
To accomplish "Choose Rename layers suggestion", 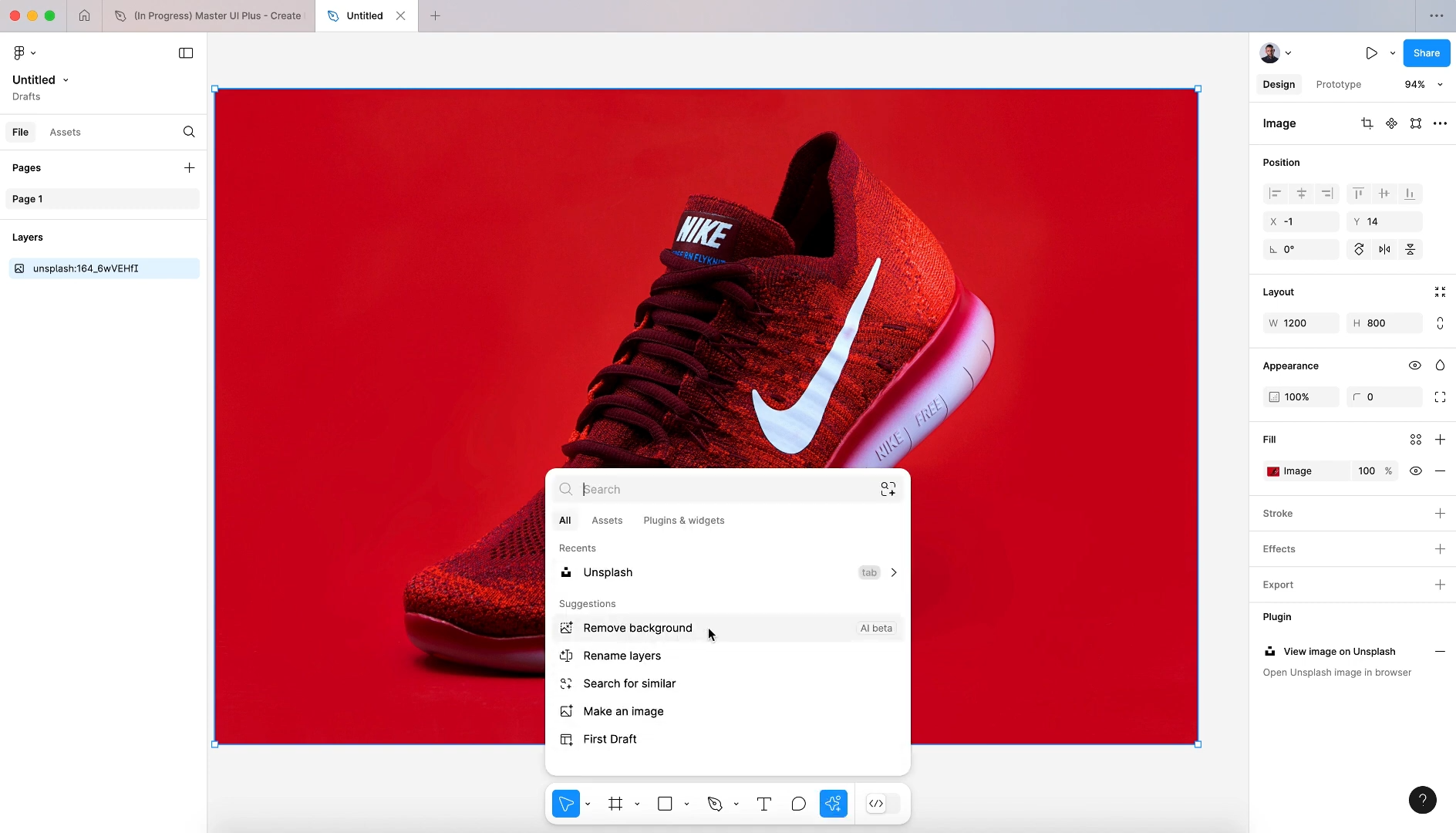I will pos(727,656).
